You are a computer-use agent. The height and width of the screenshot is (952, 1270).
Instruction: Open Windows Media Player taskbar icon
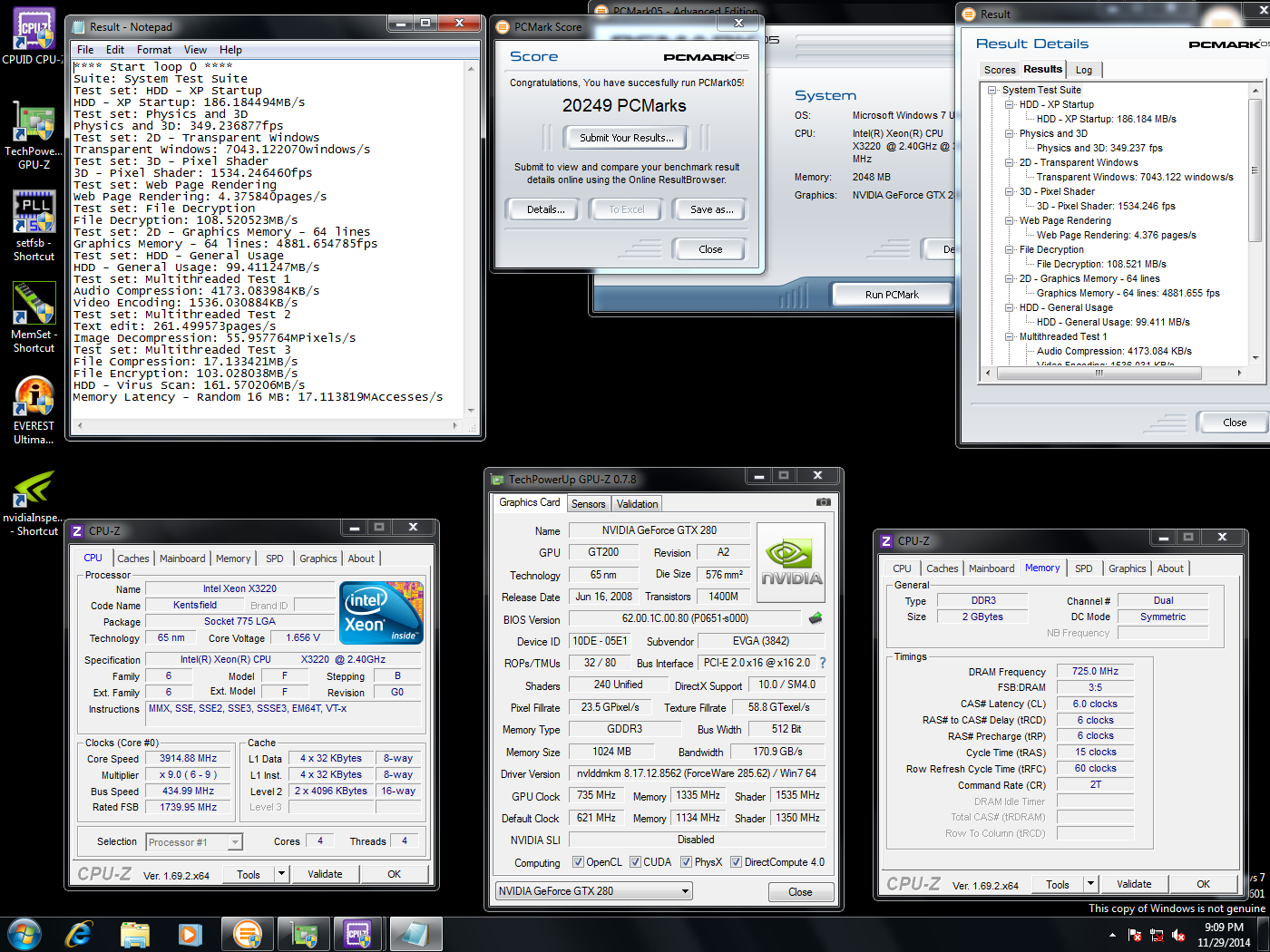(x=190, y=934)
